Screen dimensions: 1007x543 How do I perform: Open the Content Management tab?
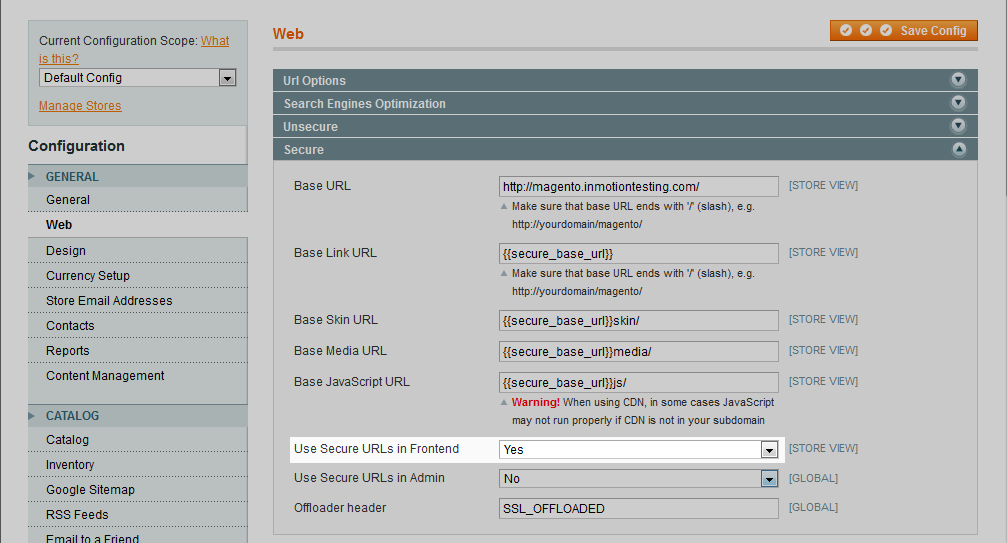coord(105,376)
